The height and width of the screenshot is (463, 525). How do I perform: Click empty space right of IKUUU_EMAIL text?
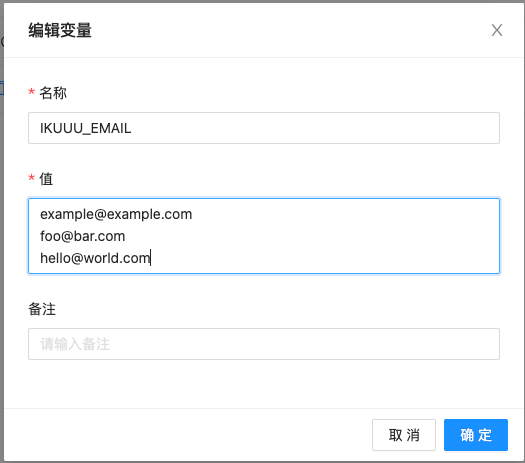click(x=315, y=129)
